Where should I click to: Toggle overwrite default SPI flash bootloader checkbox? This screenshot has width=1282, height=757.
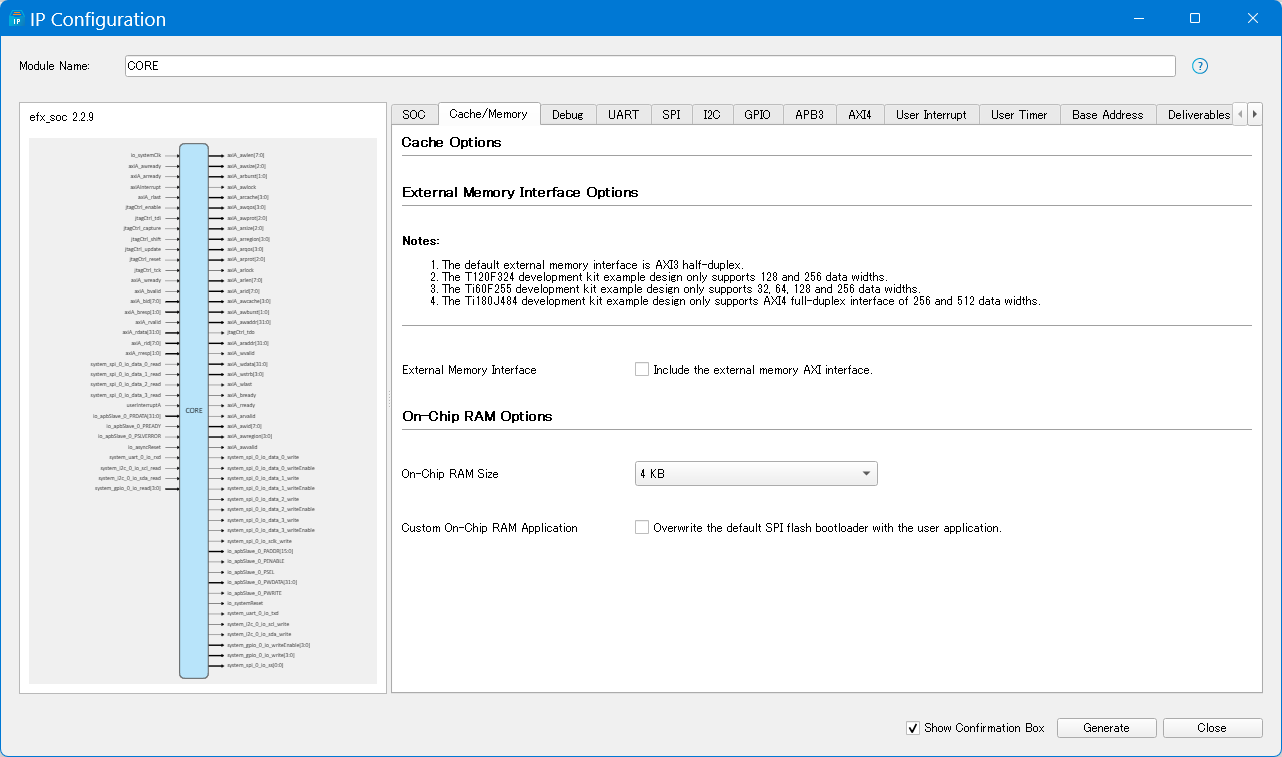[642, 527]
